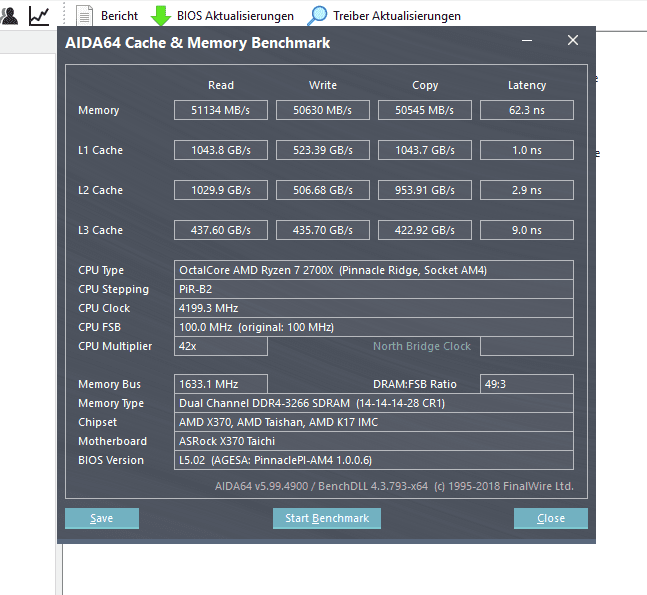Viewport: 647px width, 595px height.
Task: Open the Bericht toolbar item
Action: point(119,16)
